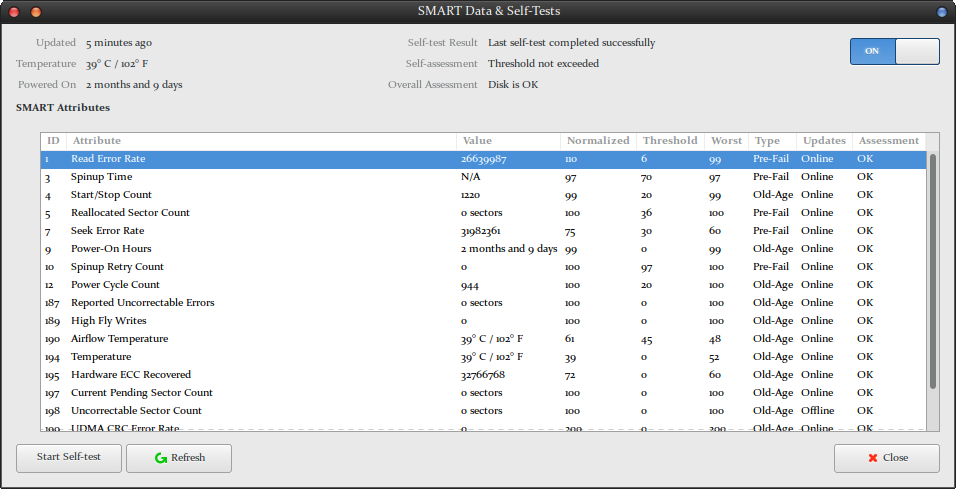Viewport: 956px width, 489px height.
Task: Select the High Fly Writes row
Action: tap(483, 321)
